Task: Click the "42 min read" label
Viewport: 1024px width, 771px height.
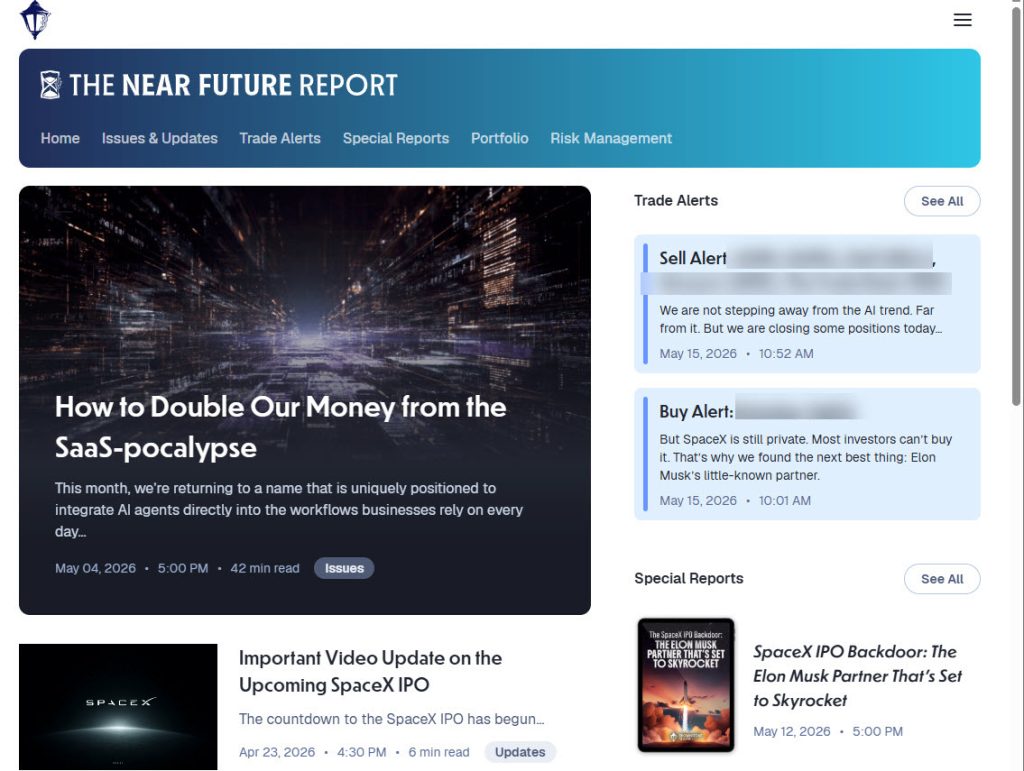Action: pos(264,568)
